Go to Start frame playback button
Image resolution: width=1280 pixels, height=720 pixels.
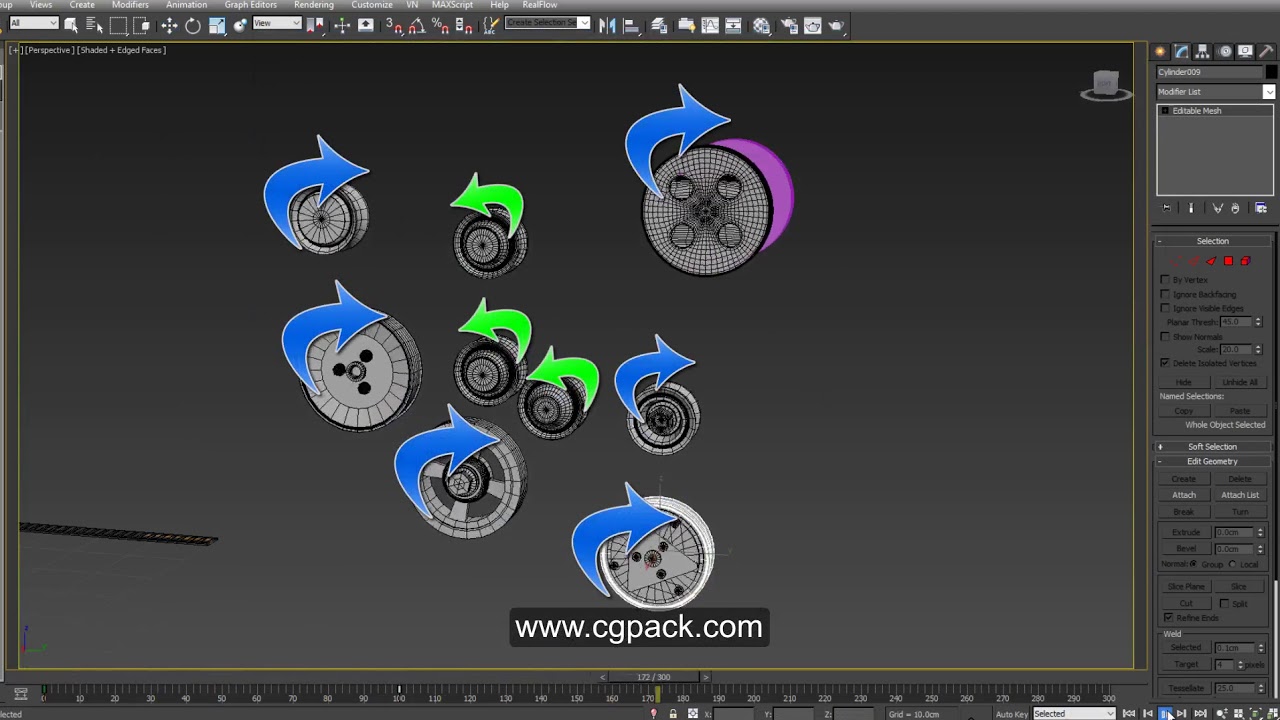(x=1129, y=713)
